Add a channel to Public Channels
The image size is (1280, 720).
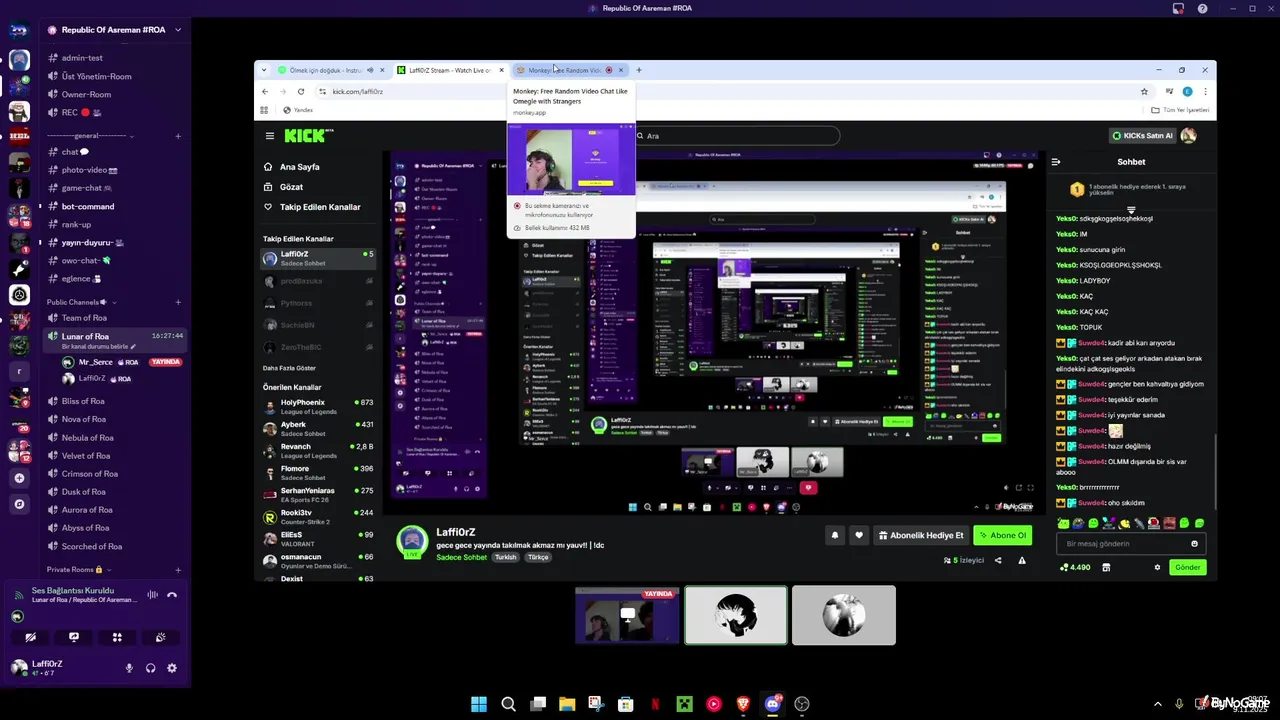178,302
